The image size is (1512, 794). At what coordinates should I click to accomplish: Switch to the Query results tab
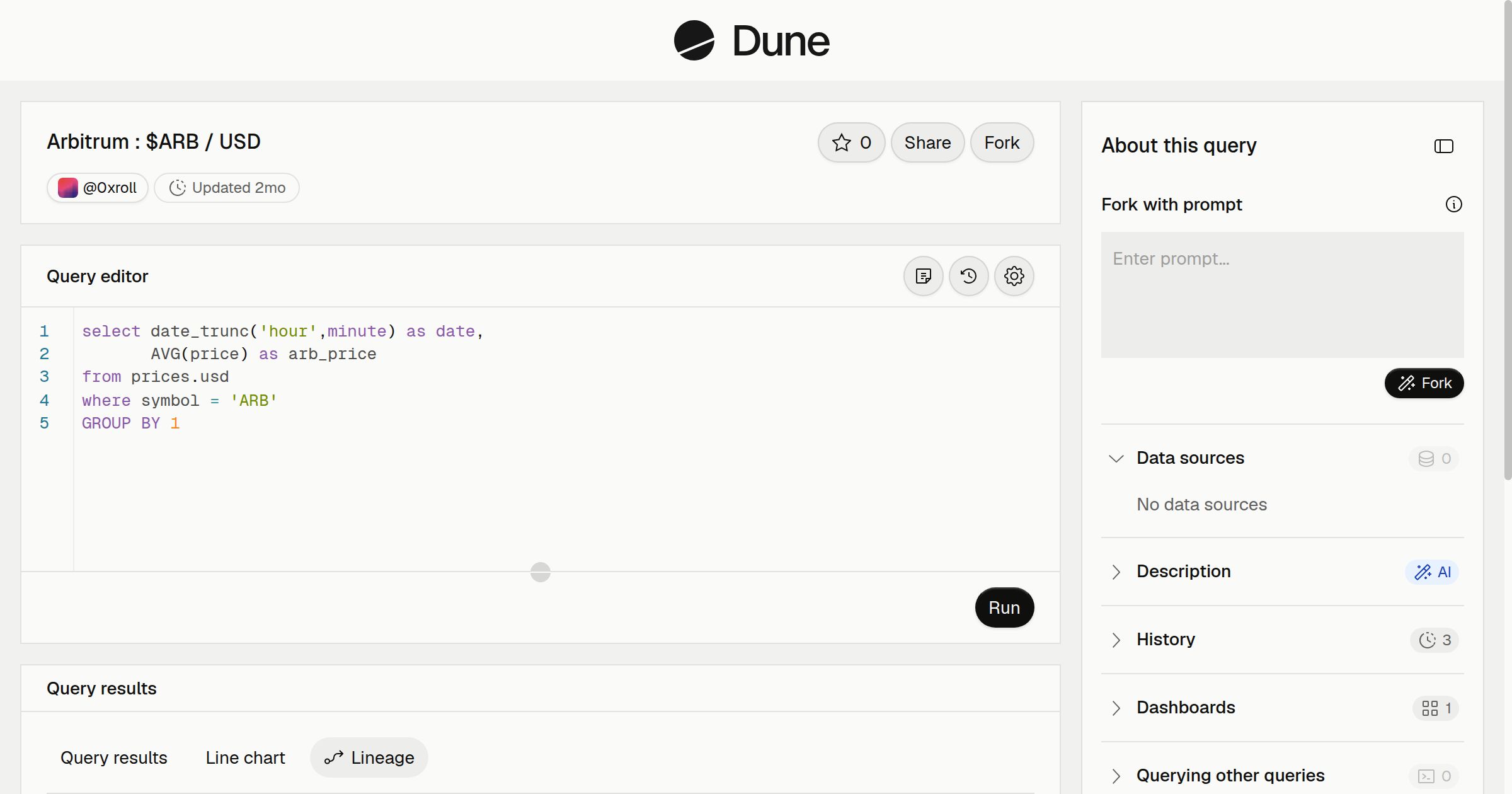113,757
